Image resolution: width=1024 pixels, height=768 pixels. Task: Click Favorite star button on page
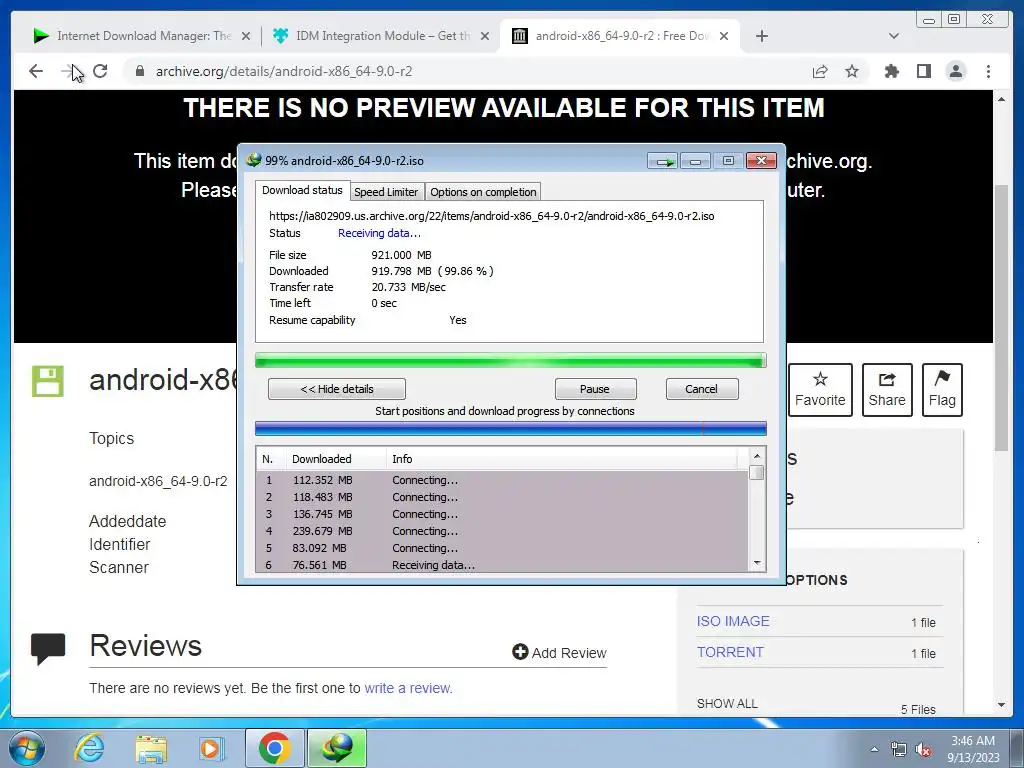pos(820,389)
